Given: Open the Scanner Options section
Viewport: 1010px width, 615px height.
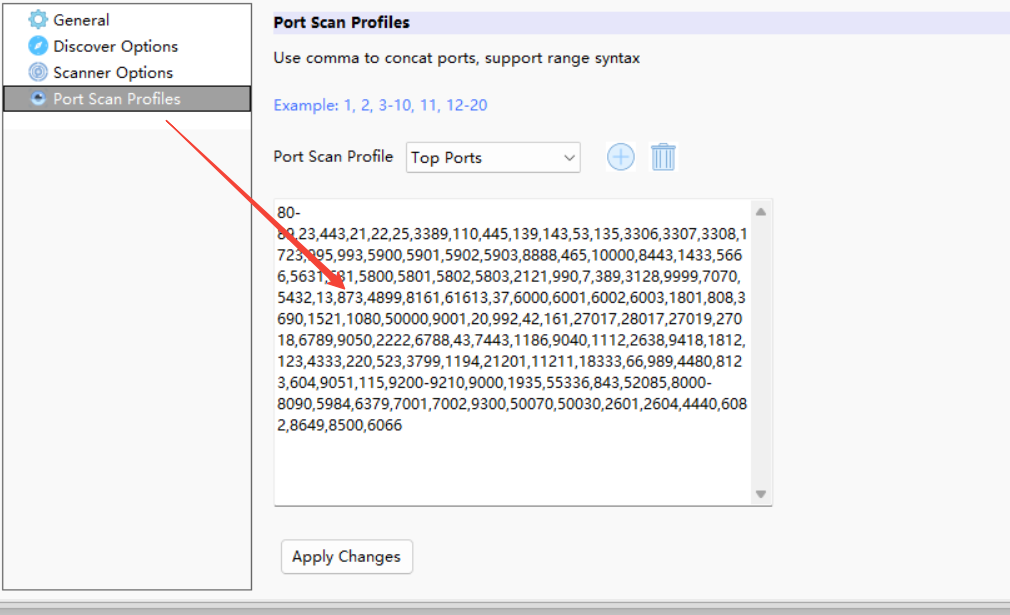Looking at the screenshot, I should point(113,73).
